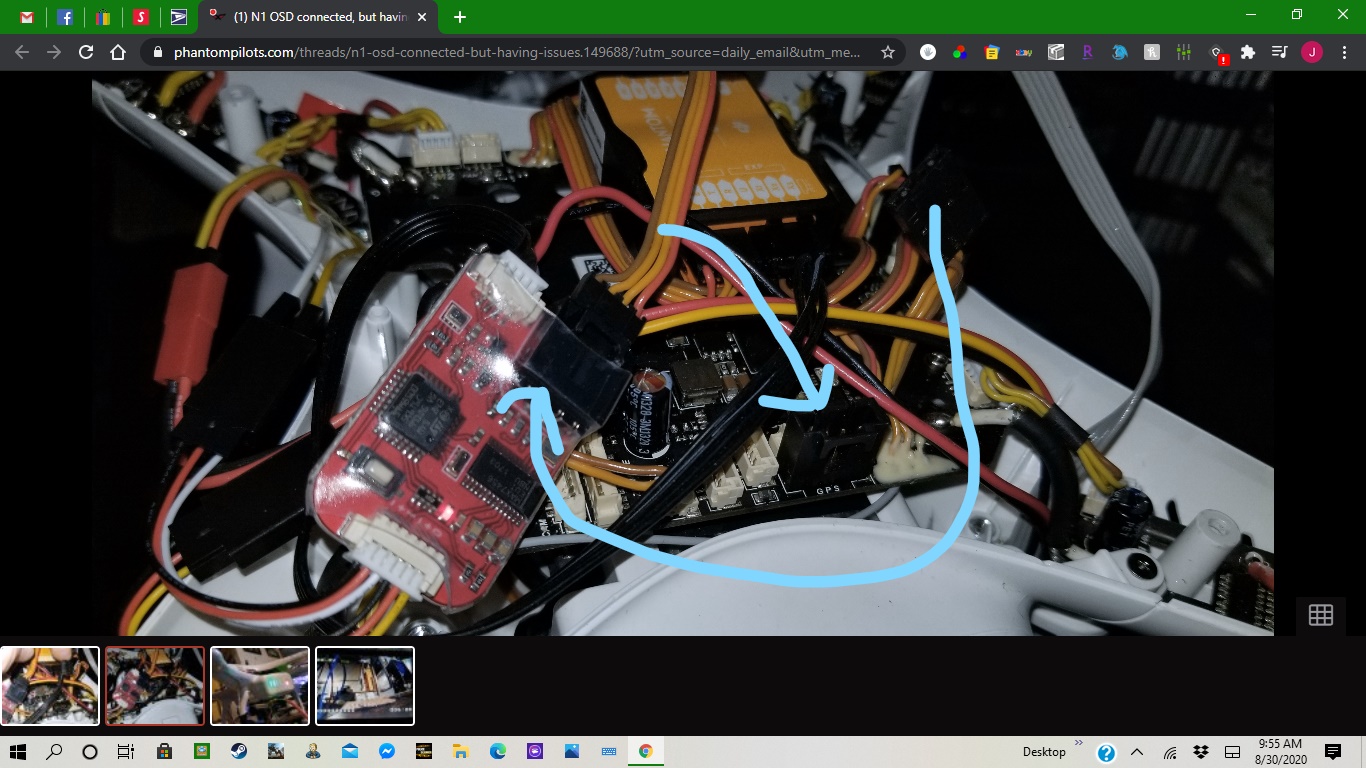Open the browser home page

point(118,52)
